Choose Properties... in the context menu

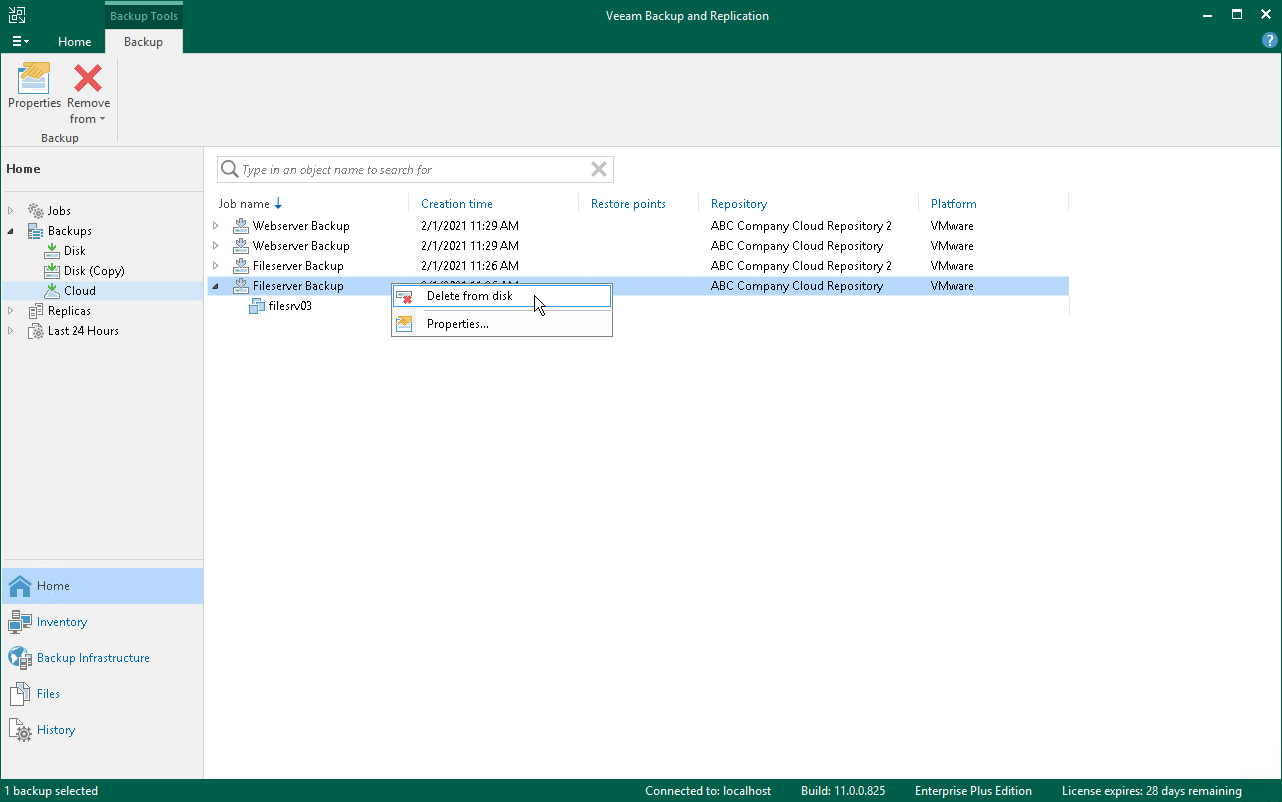pyautogui.click(x=502, y=324)
